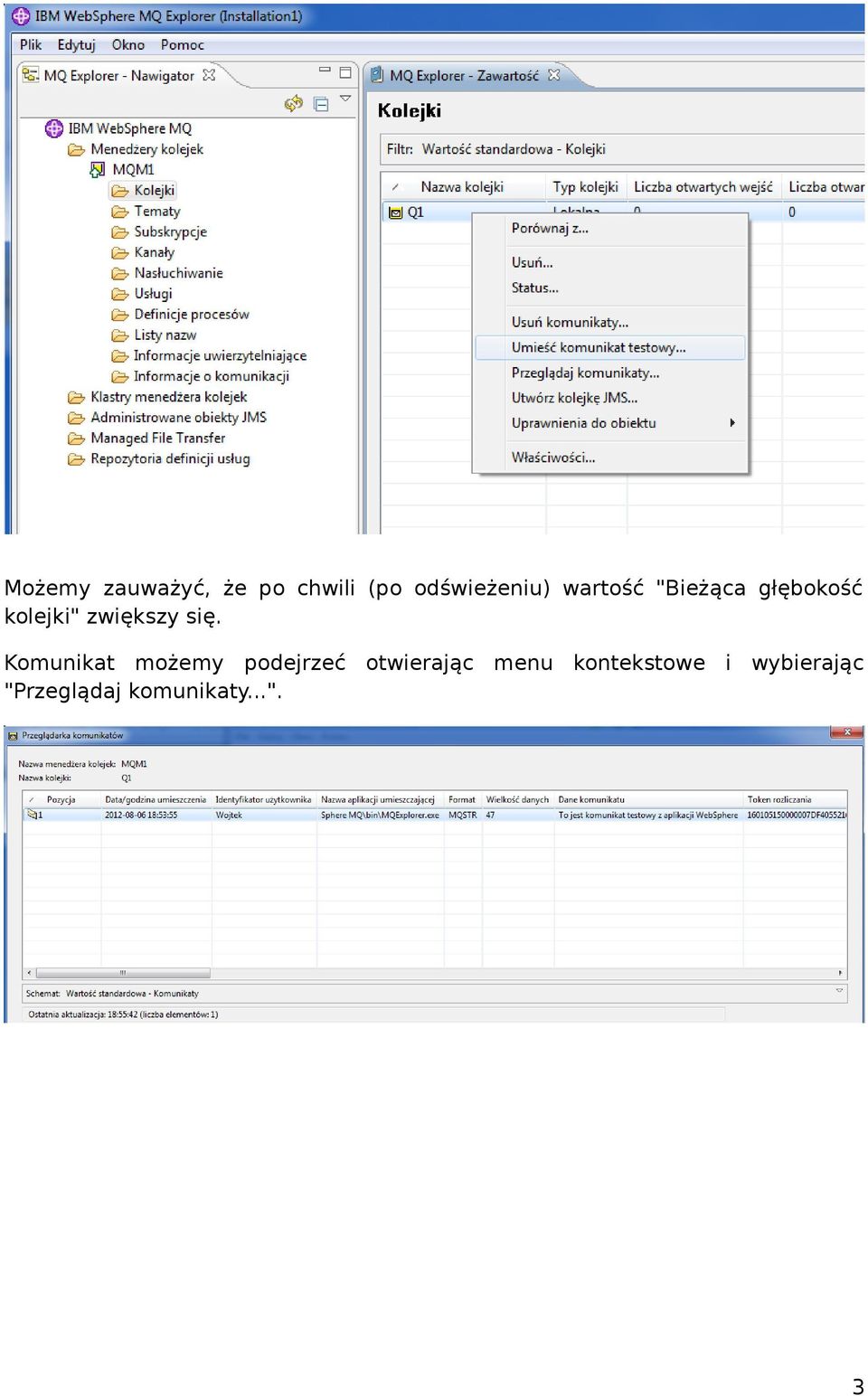Open the Schemat dropdown arrow
The height and width of the screenshot is (1396, 868).
pos(839,992)
